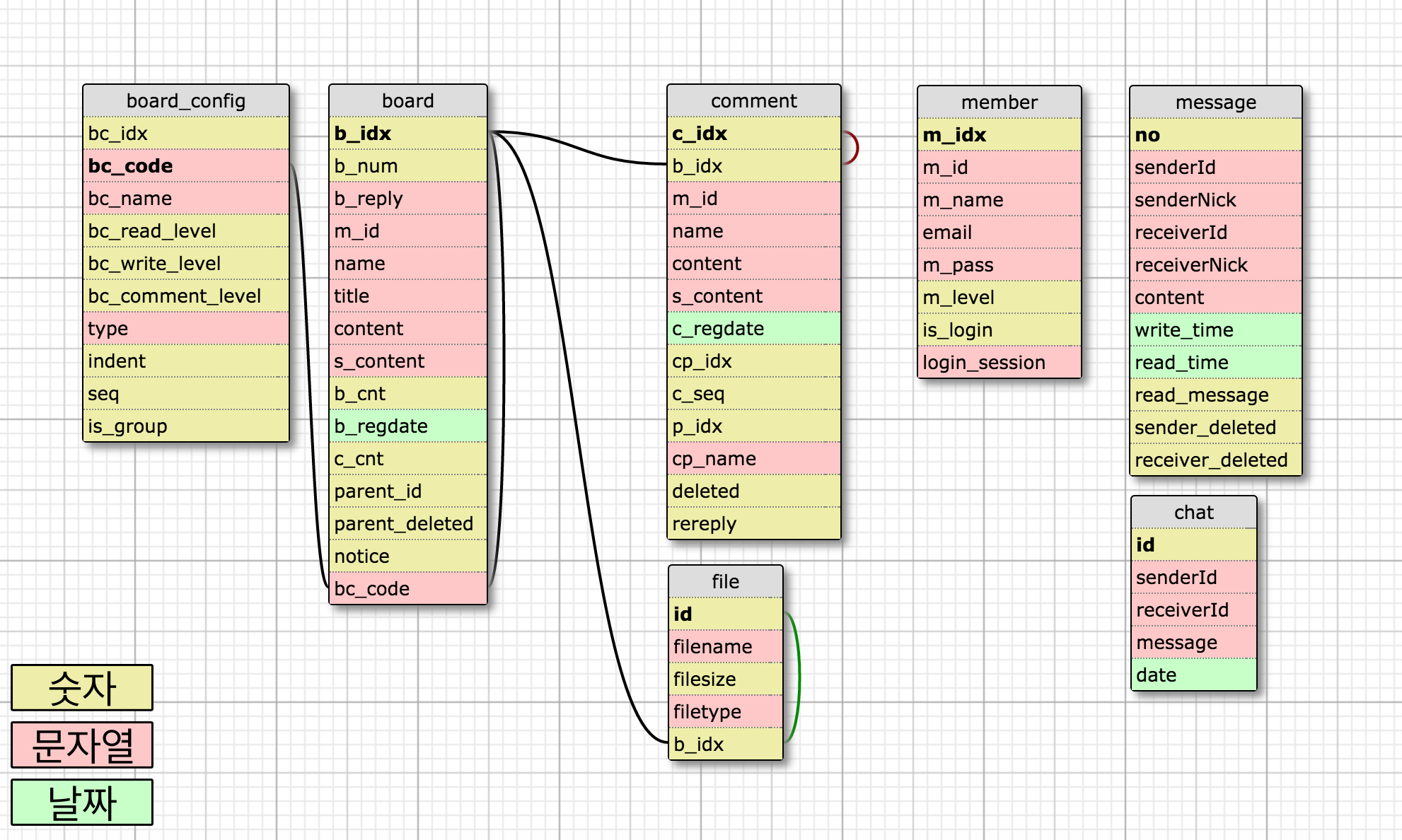This screenshot has width=1402, height=840.
Task: Click the c_regdate row in comment table
Action: coord(753,329)
